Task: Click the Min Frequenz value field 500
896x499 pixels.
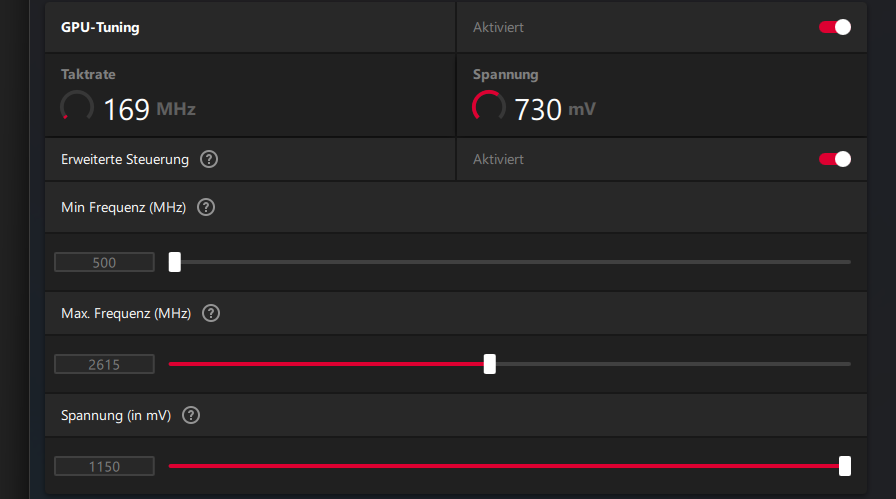Action: point(104,263)
